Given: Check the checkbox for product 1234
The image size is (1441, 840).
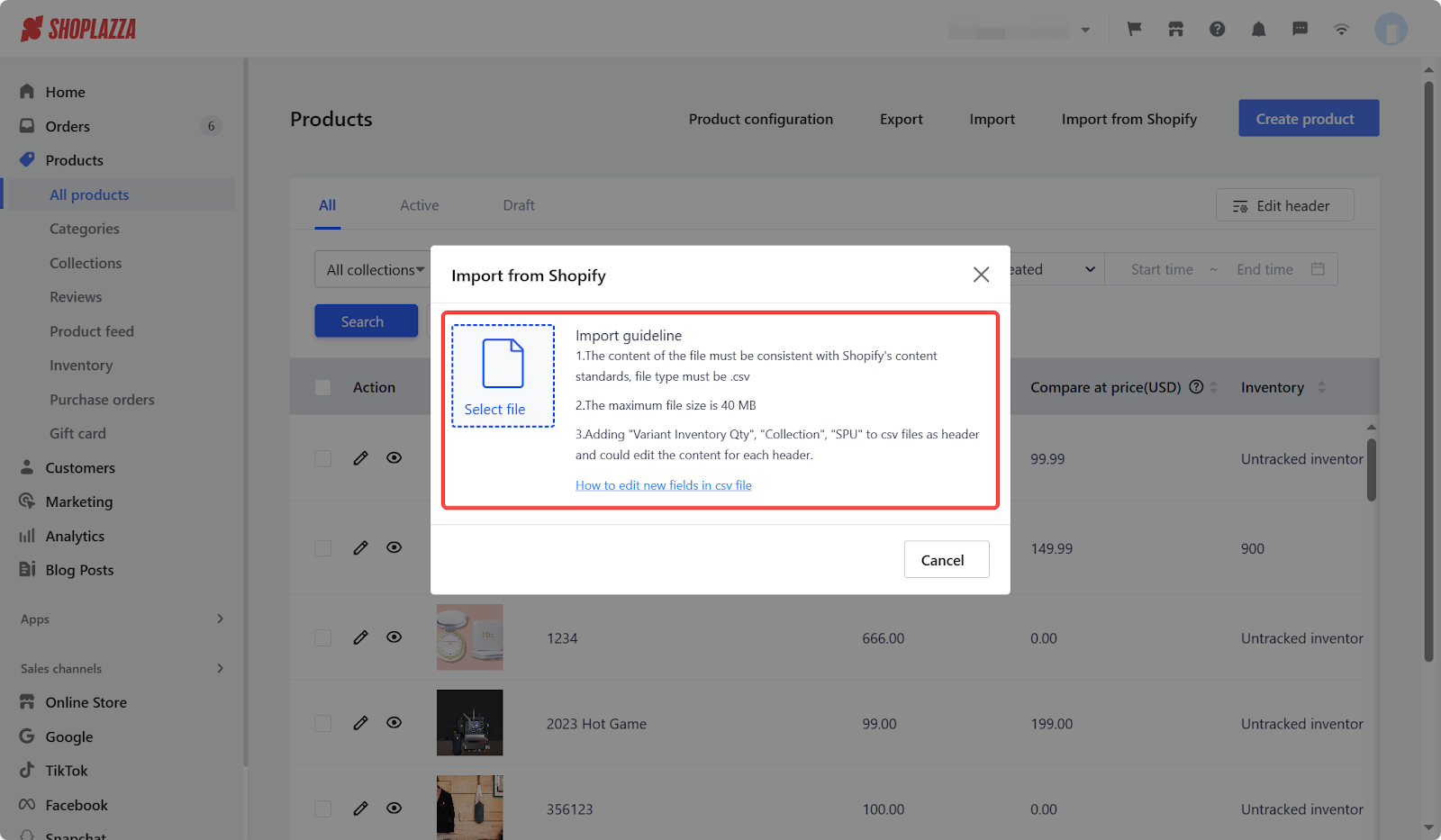Looking at the screenshot, I should click(322, 637).
